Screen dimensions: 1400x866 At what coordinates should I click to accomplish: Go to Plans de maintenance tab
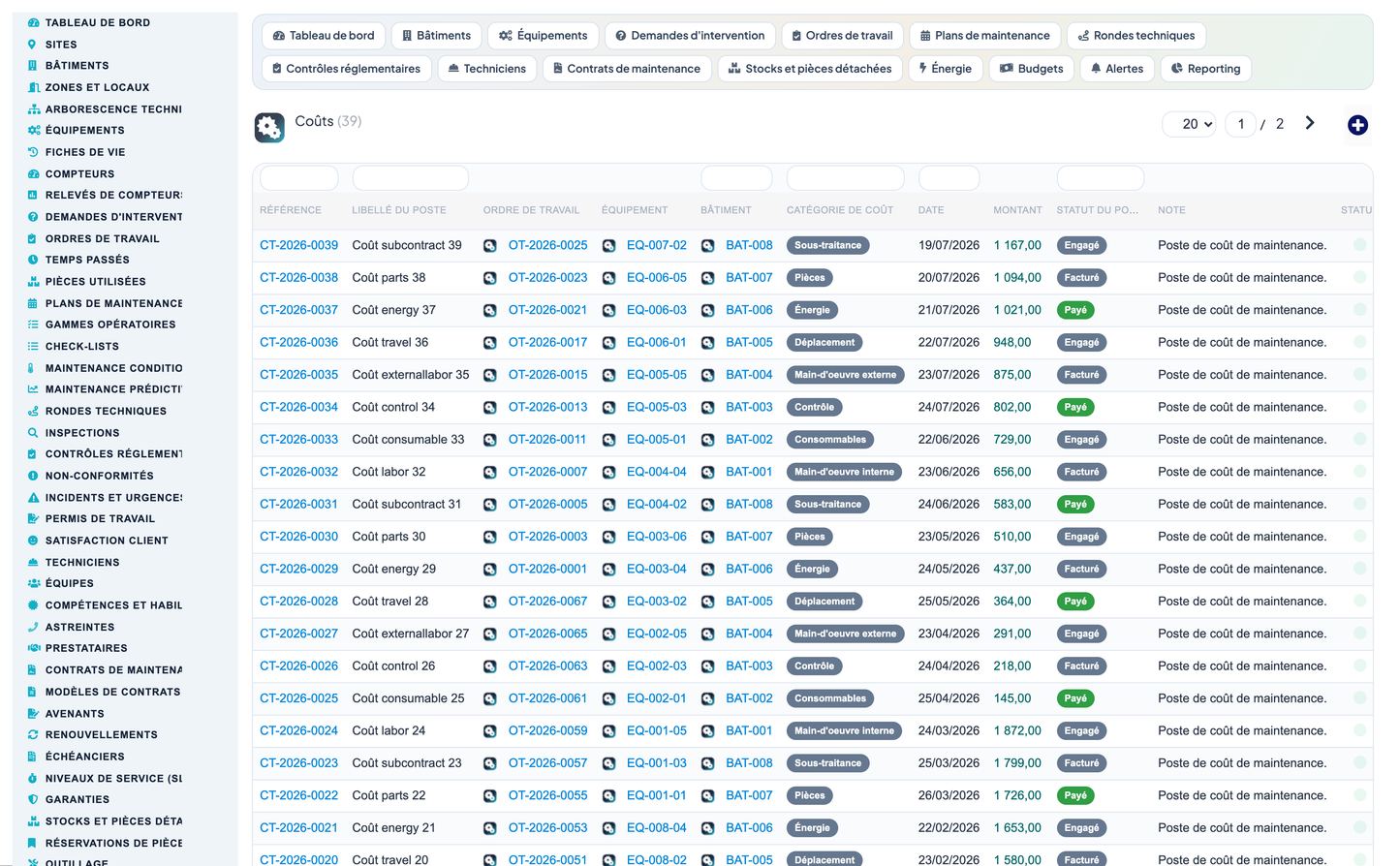pos(984,36)
